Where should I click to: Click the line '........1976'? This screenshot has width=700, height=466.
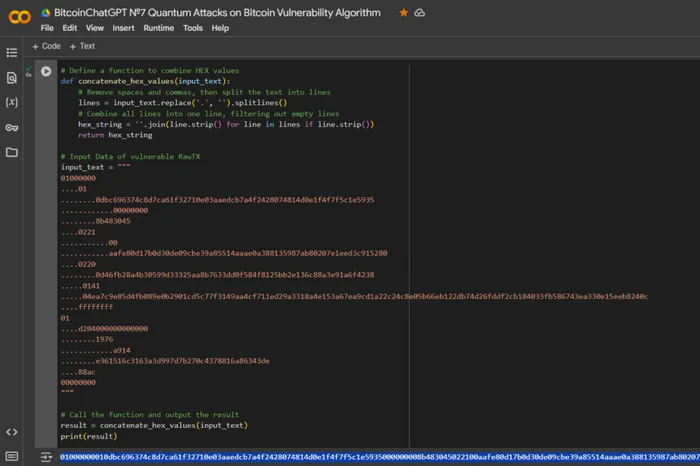(87, 339)
